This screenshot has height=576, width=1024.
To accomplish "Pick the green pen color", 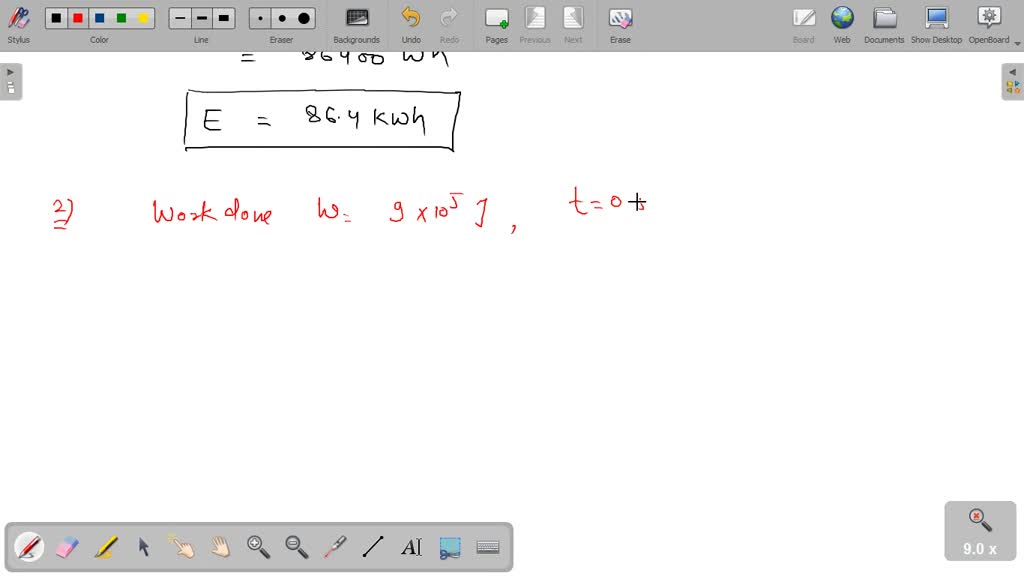I will pos(121,18).
